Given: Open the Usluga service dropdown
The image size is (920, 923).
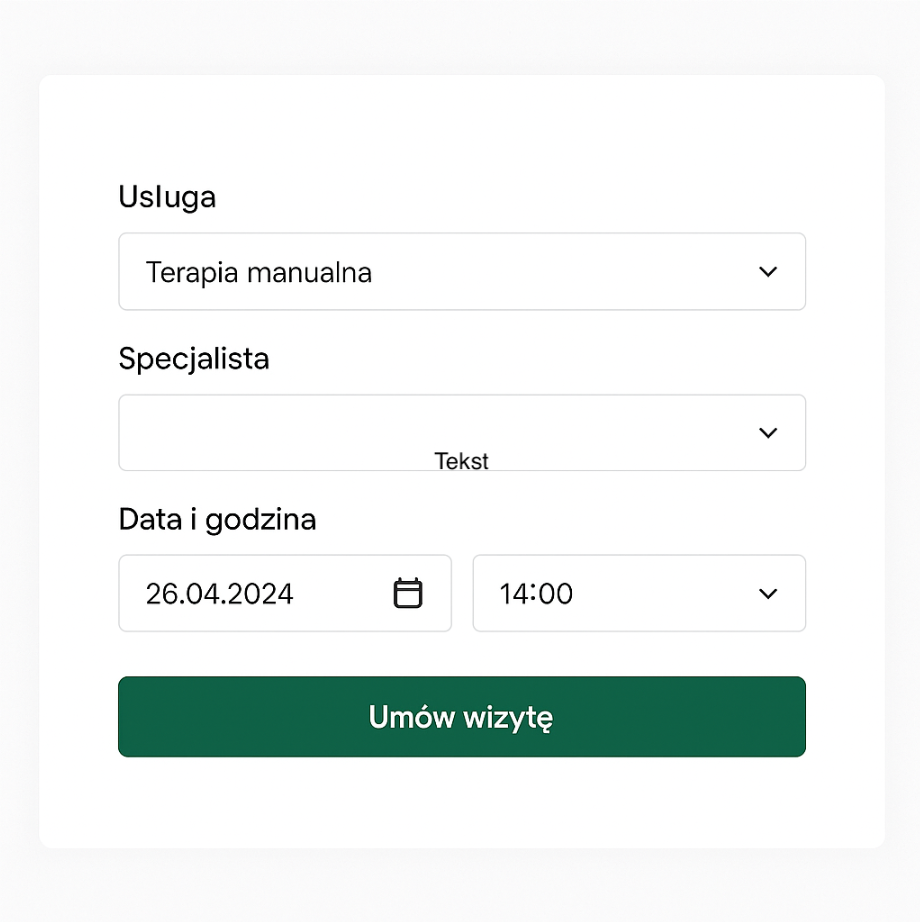Looking at the screenshot, I should (x=461, y=272).
